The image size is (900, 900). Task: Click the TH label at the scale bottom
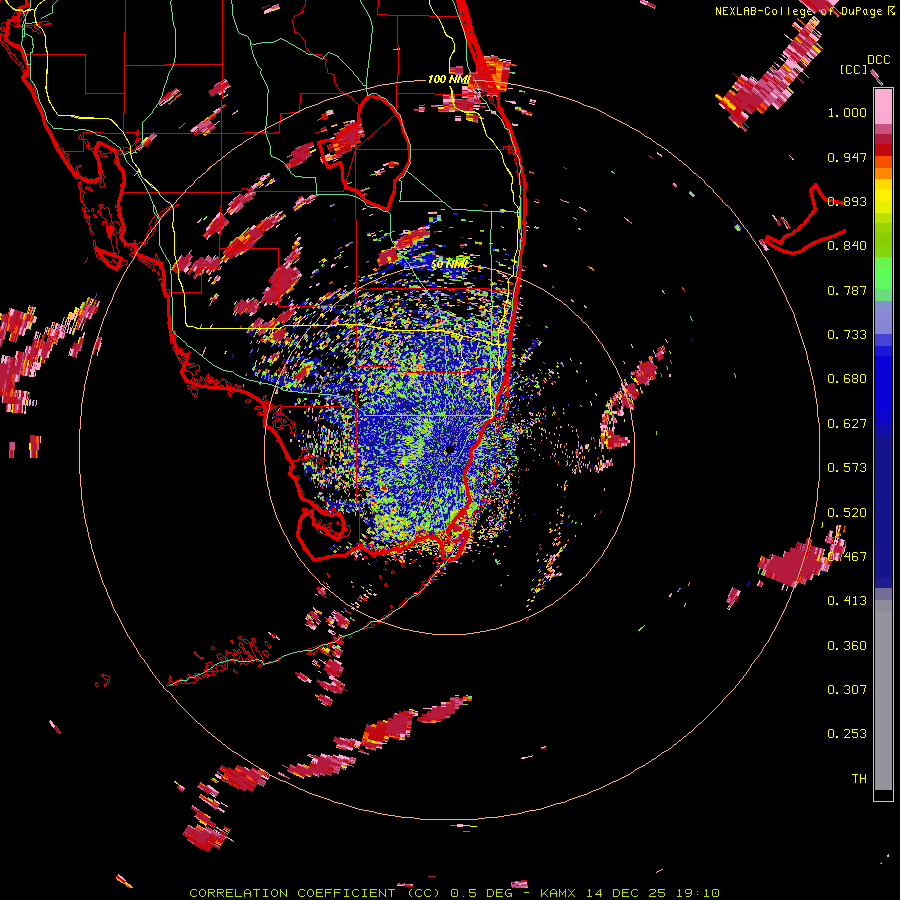pyautogui.click(x=859, y=779)
